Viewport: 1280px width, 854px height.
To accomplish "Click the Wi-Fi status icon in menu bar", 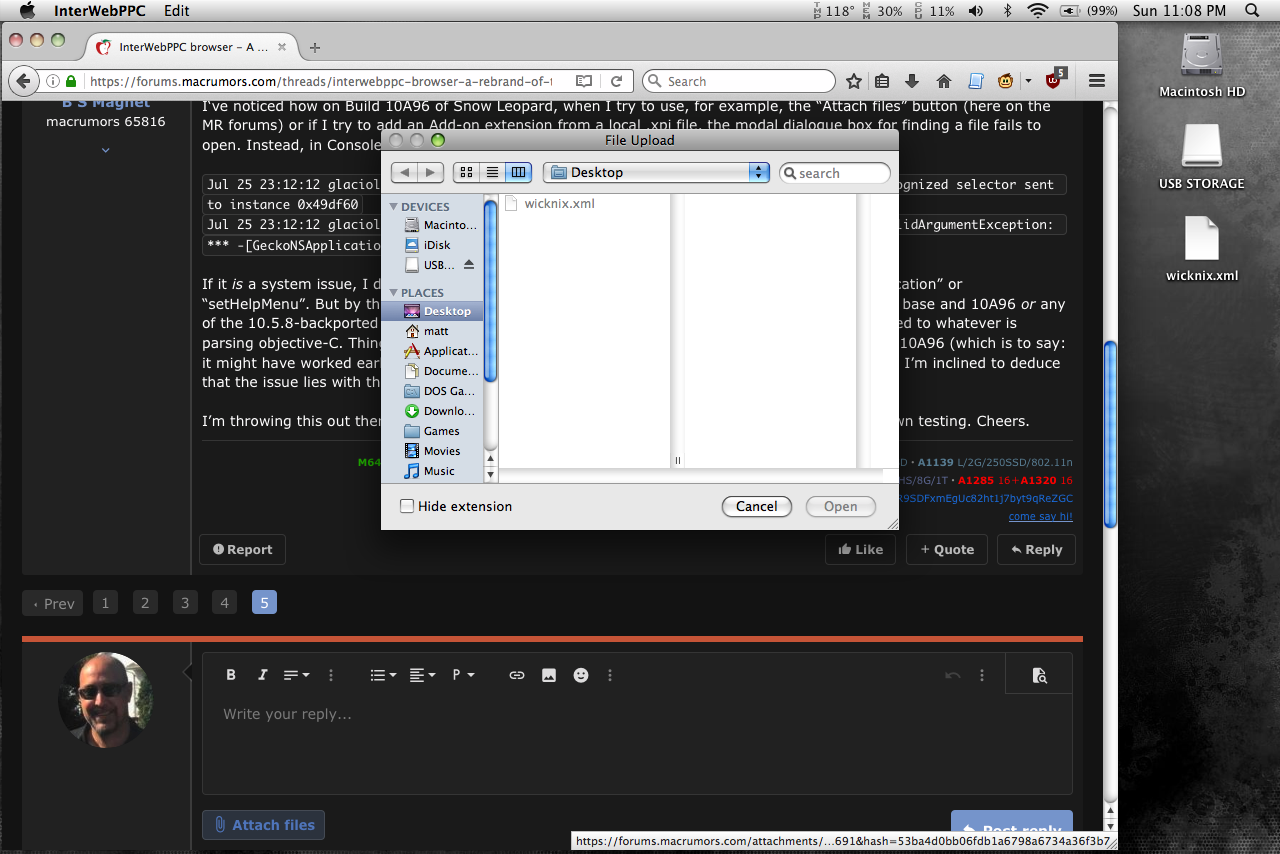I will 1038,11.
